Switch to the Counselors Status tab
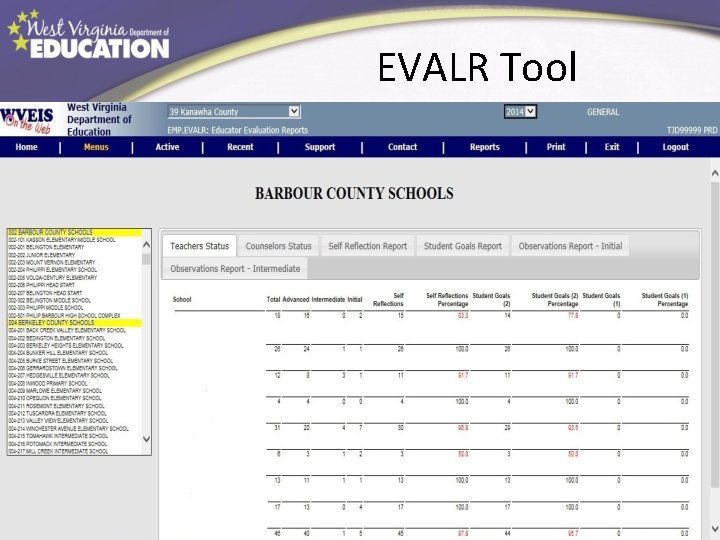 point(278,246)
